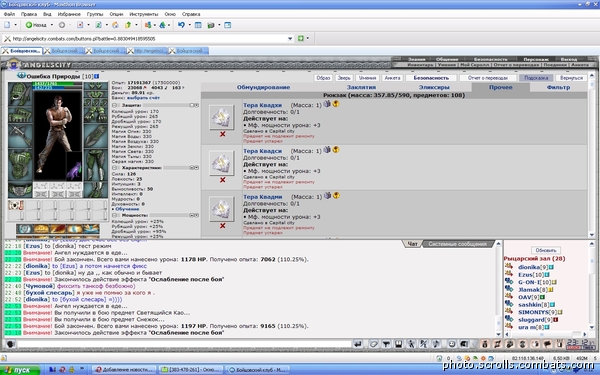
Task: Collapse the Характеристики stats section
Action: (x=114, y=168)
